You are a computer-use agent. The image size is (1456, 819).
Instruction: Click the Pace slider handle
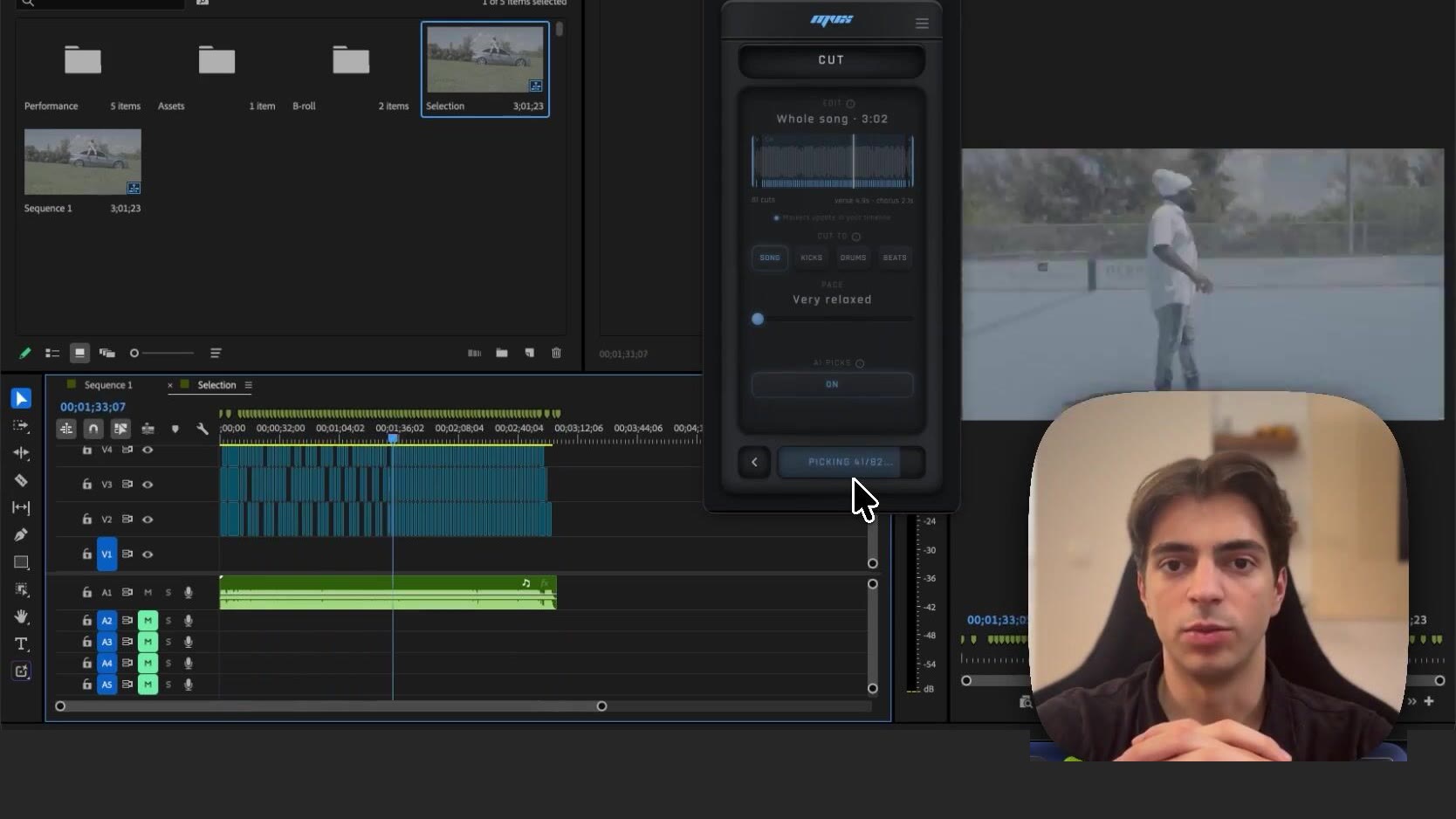(x=758, y=320)
